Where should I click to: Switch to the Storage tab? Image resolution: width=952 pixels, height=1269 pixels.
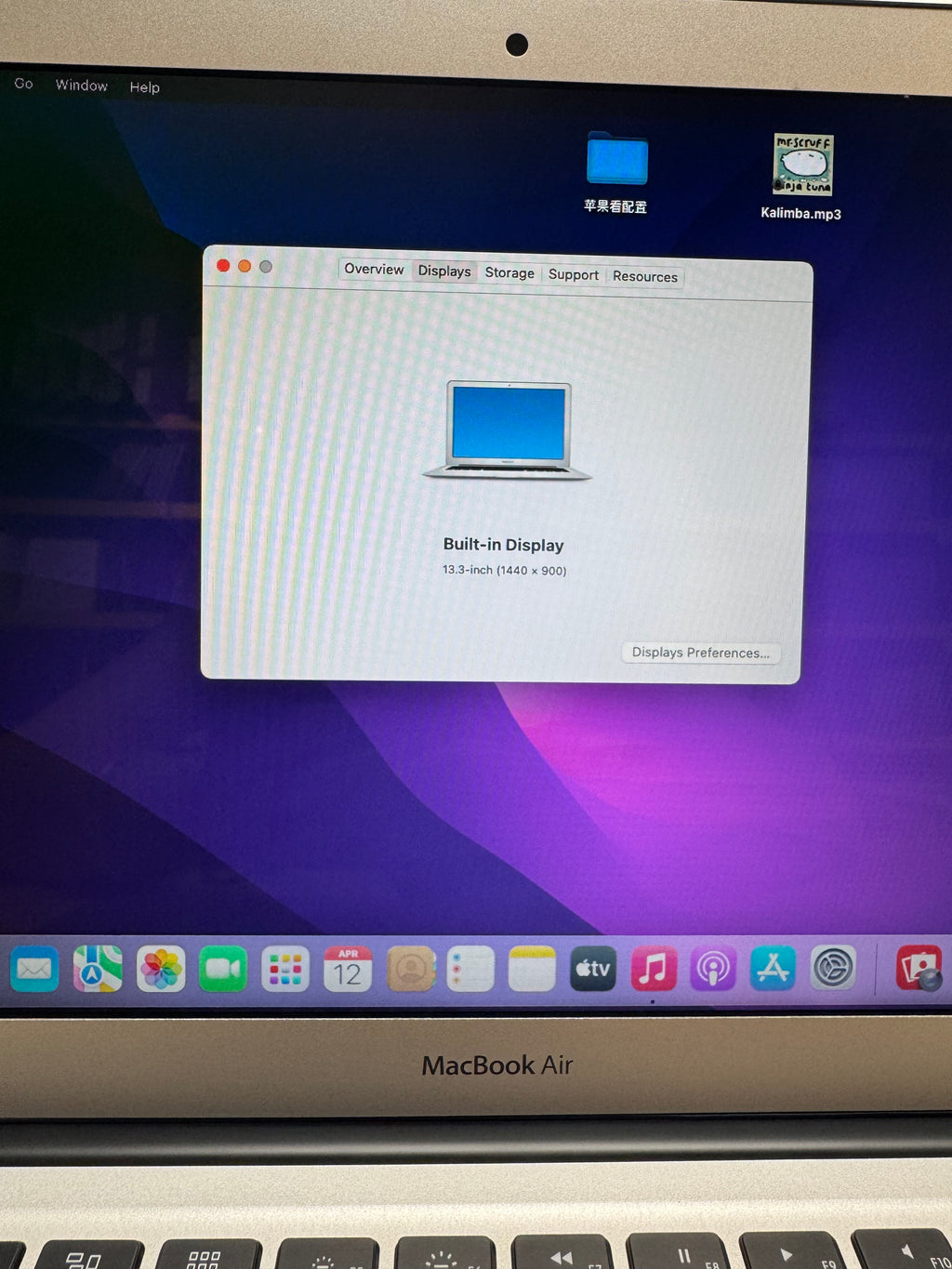509,273
